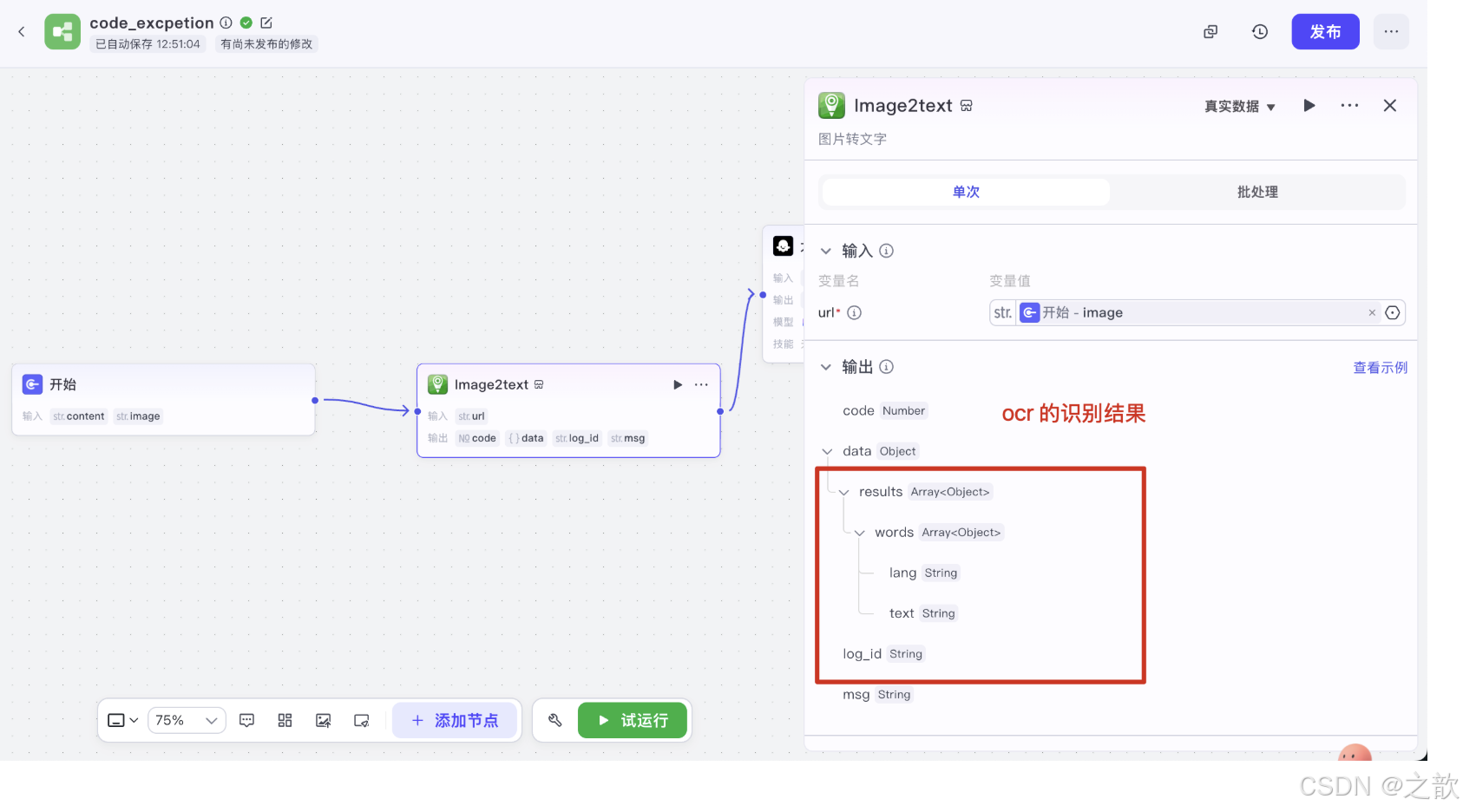This screenshot has height=812, width=1463.
Task: Switch to the 单次 tab
Action: point(966,192)
